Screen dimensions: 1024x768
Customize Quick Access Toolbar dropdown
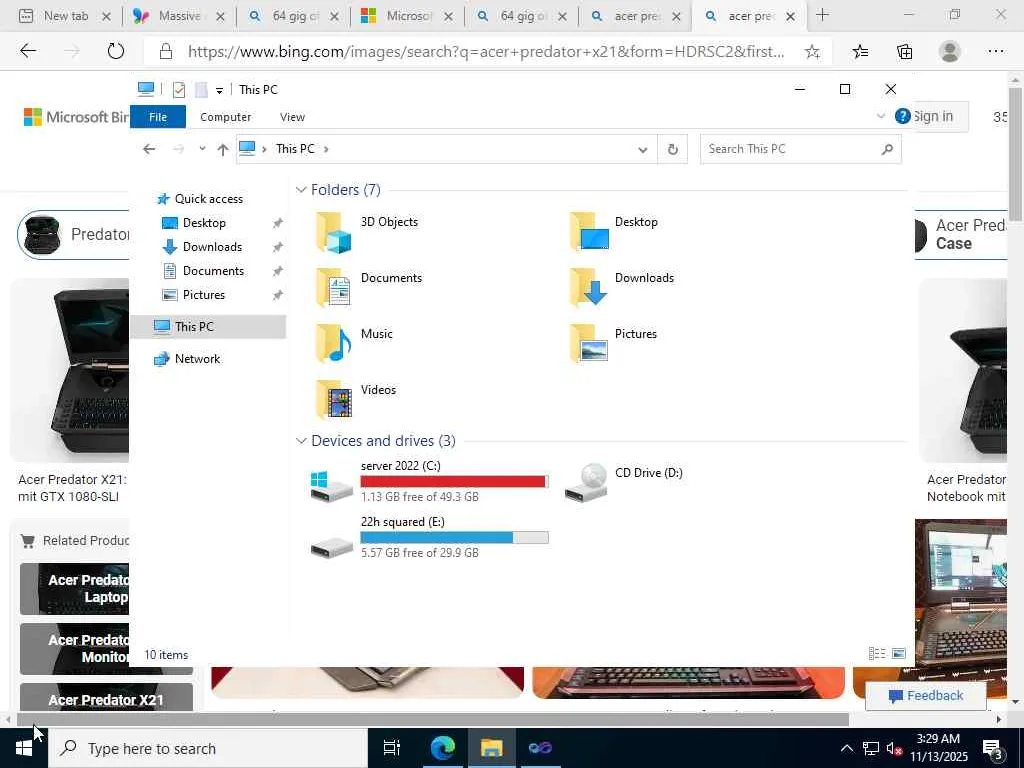click(x=219, y=90)
